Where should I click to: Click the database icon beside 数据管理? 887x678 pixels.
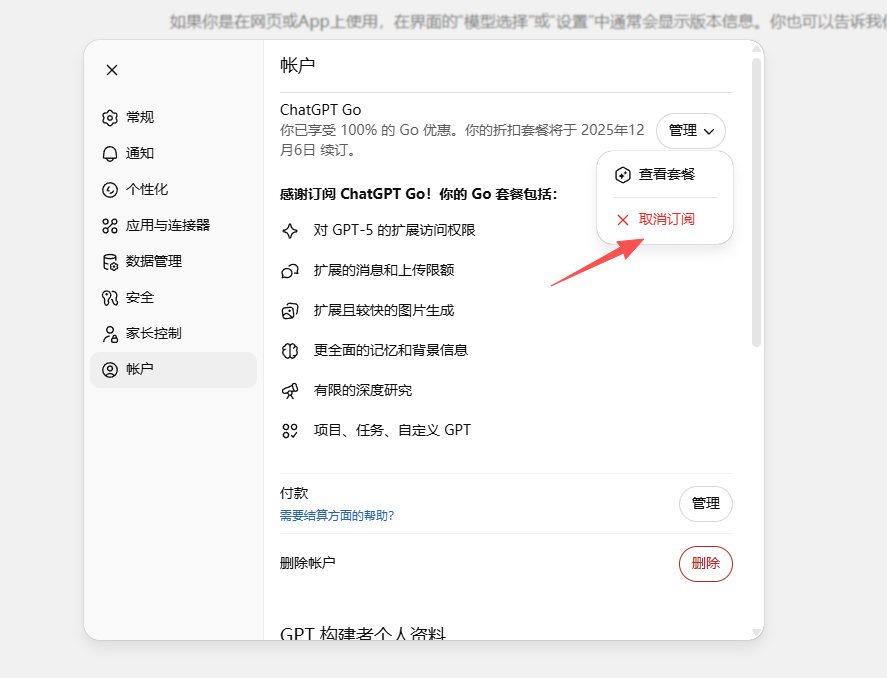(110, 262)
